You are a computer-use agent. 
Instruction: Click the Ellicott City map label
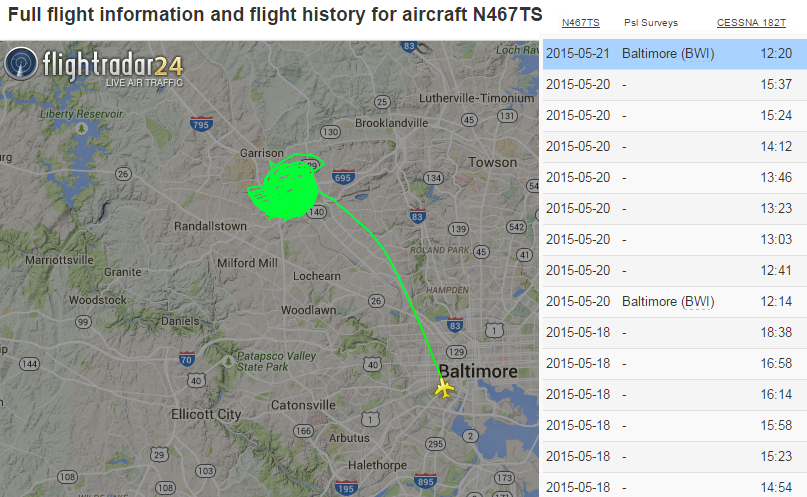(206, 415)
